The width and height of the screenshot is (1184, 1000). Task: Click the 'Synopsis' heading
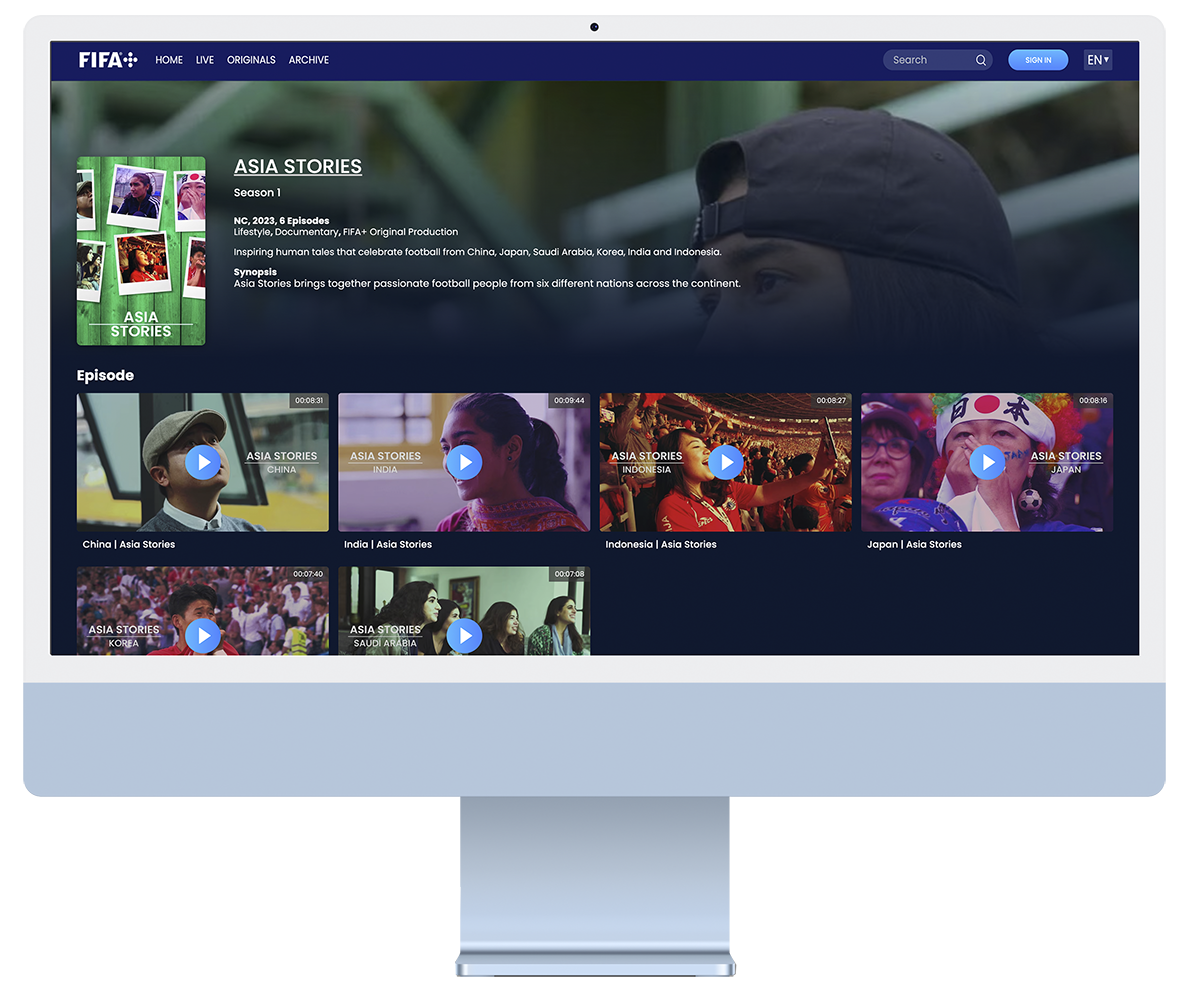[255, 272]
